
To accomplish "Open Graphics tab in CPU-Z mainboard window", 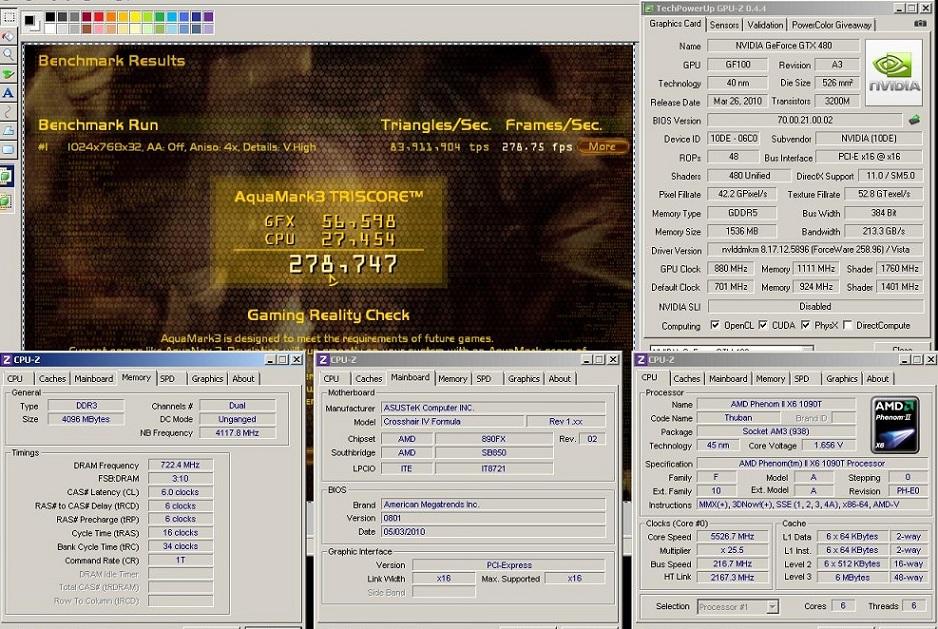I will (523, 378).
